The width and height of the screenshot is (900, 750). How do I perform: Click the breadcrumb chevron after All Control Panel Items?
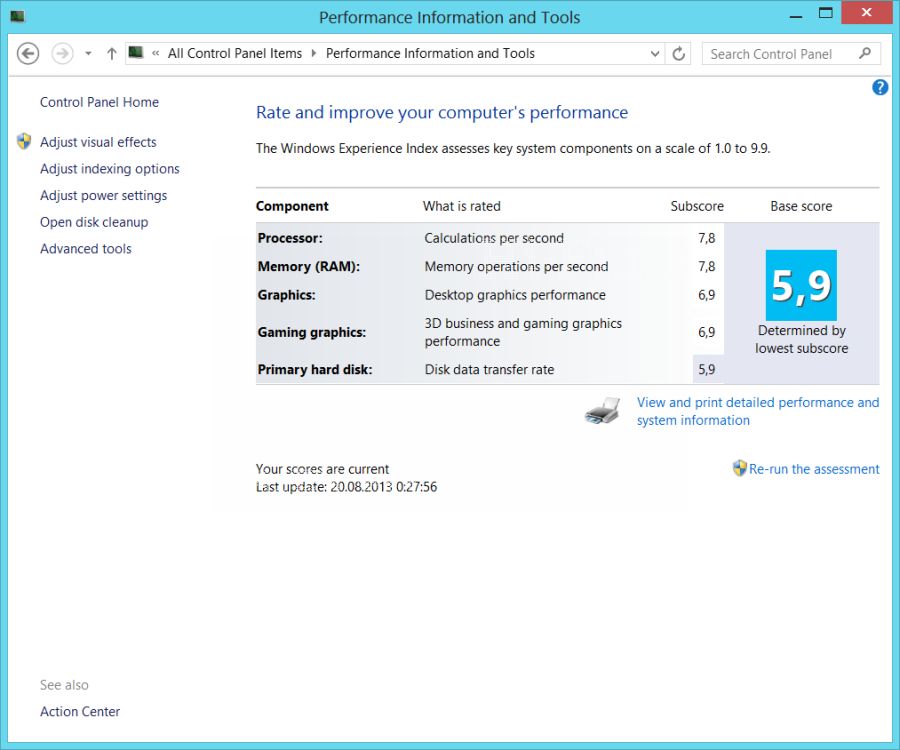pyautogui.click(x=313, y=54)
